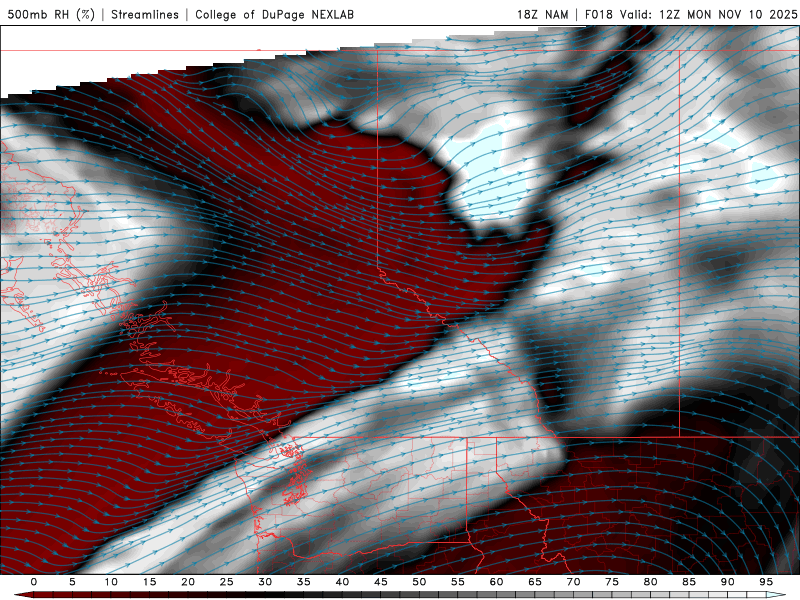Click the '90' colorbar scale label
Screen dimensions: 800x600
pyautogui.click(x=728, y=582)
